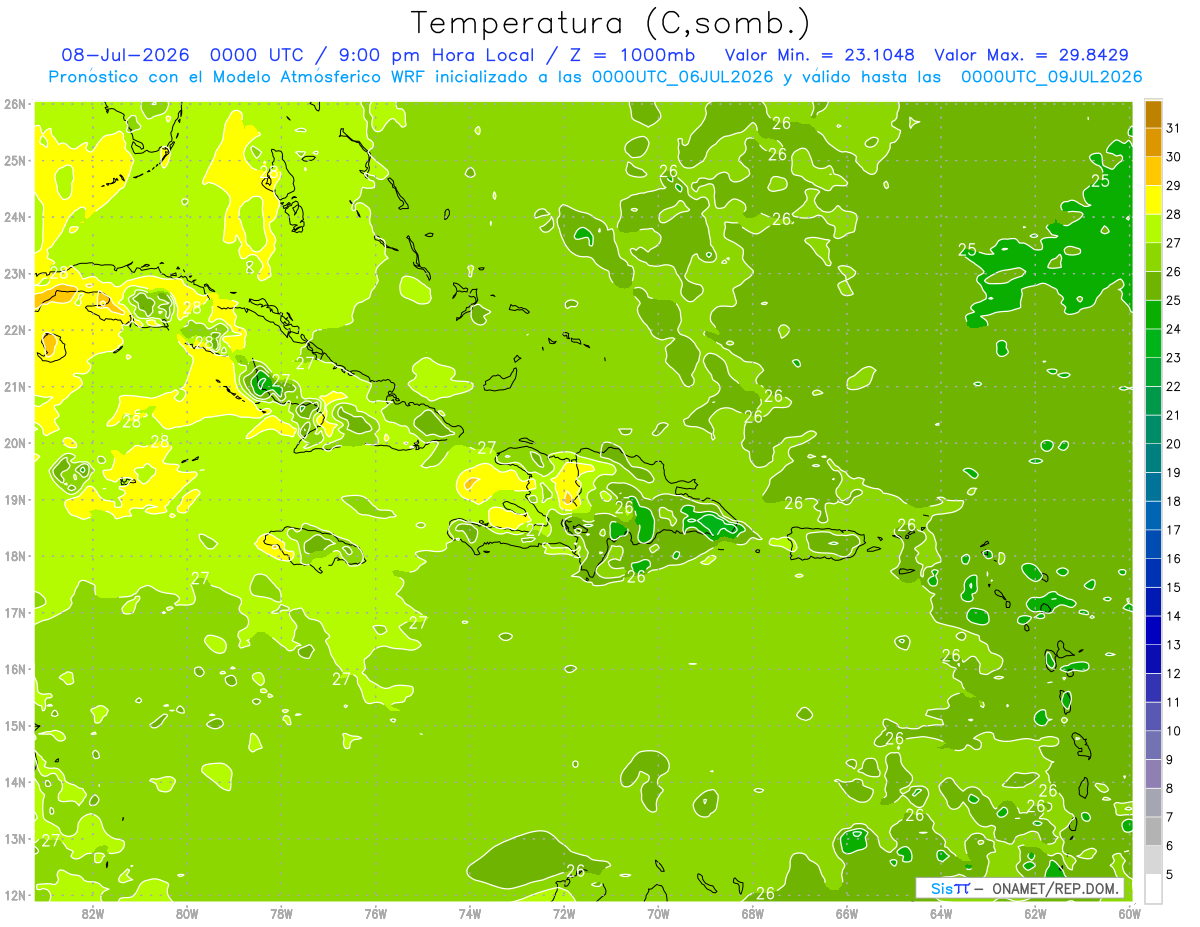
Task: Click the longitude label "80W"
Action: tap(187, 913)
